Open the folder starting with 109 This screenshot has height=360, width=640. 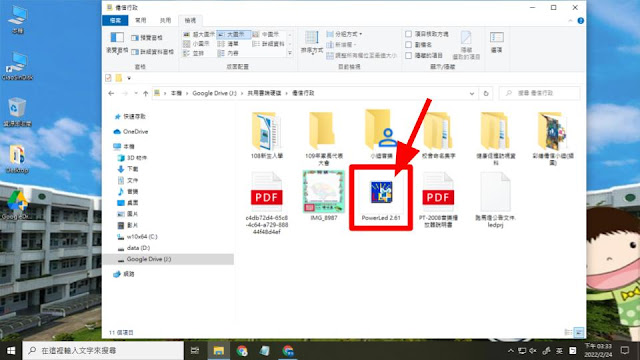coord(324,139)
